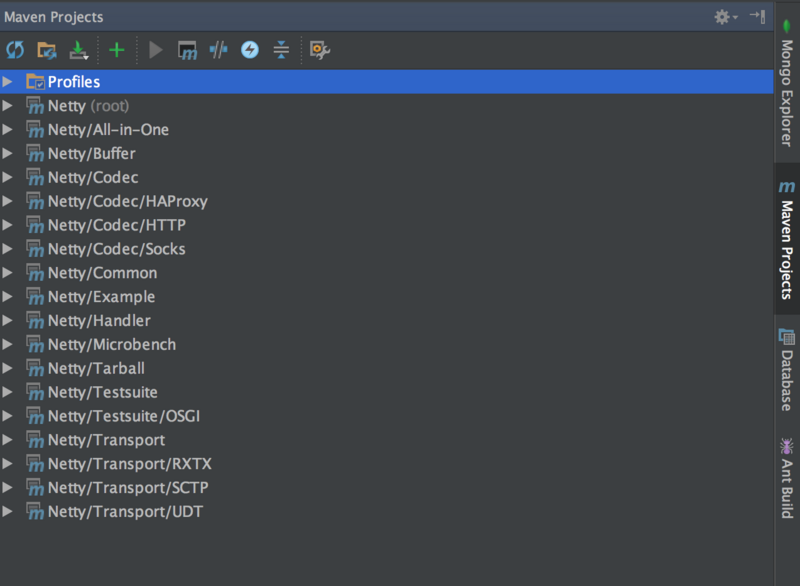800x586 pixels.
Task: Select Netty/Transport text
Action: click(106, 440)
